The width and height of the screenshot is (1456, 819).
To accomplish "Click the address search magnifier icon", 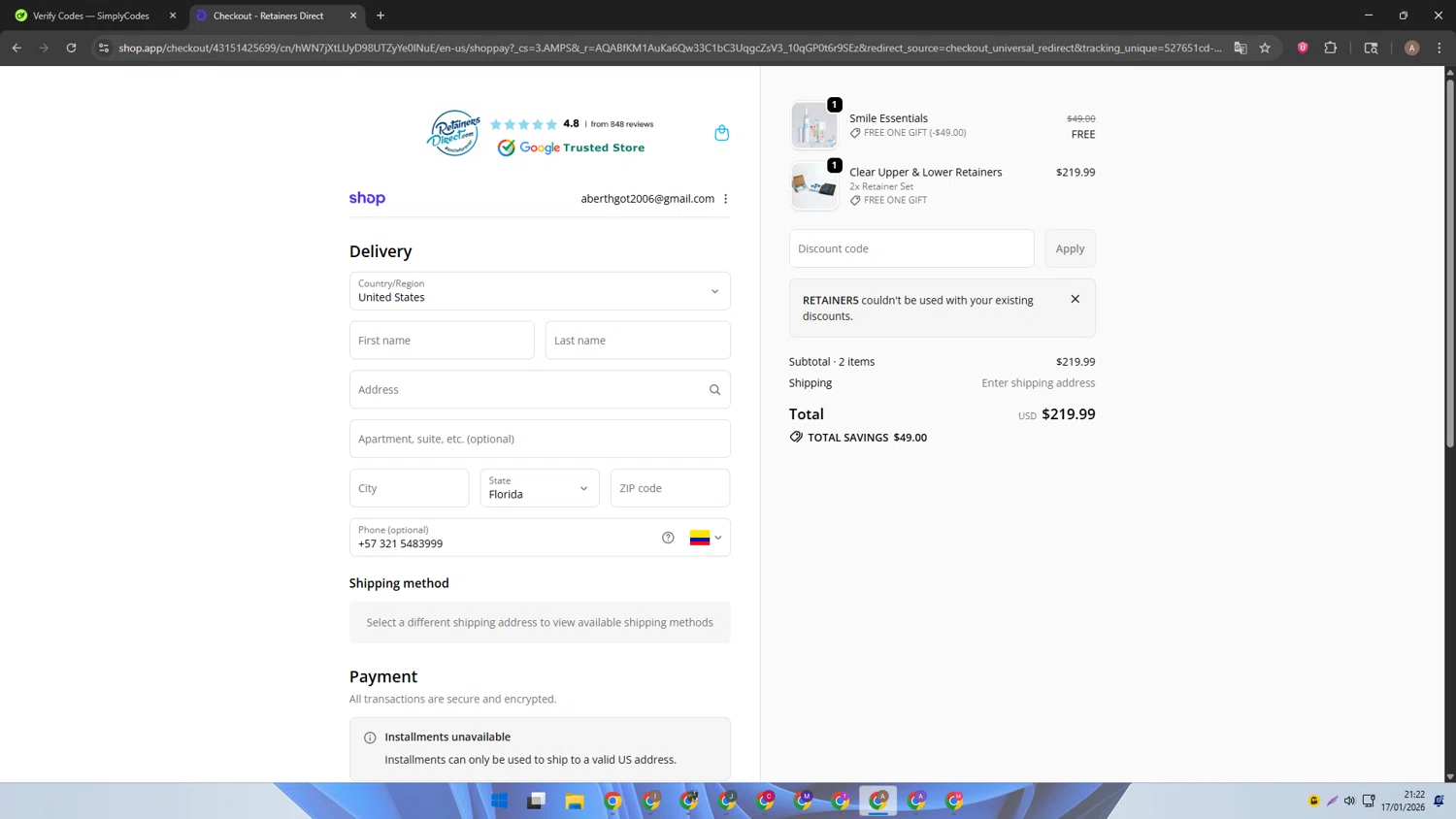I will point(714,390).
